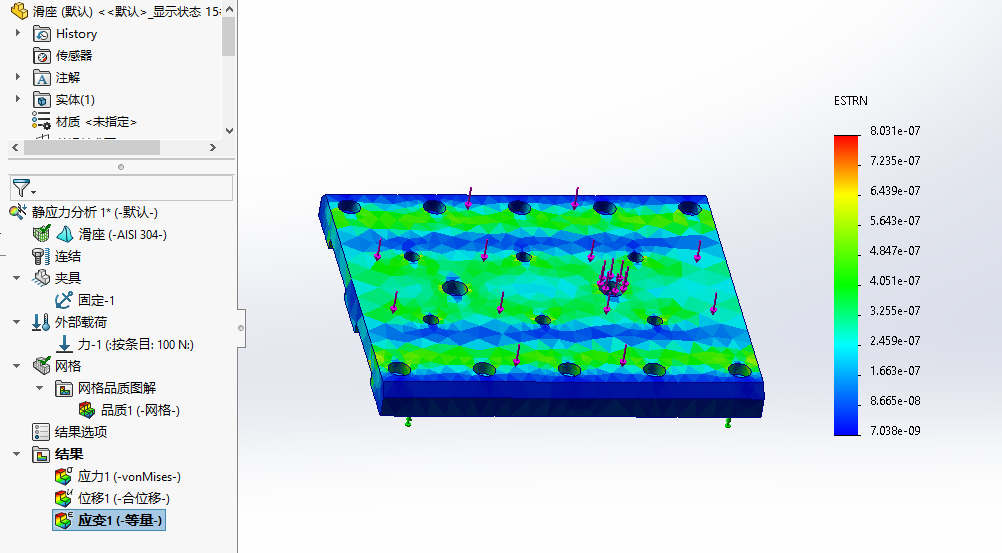
Task: Click the 传感器 sensors icon
Action: [x=42, y=56]
